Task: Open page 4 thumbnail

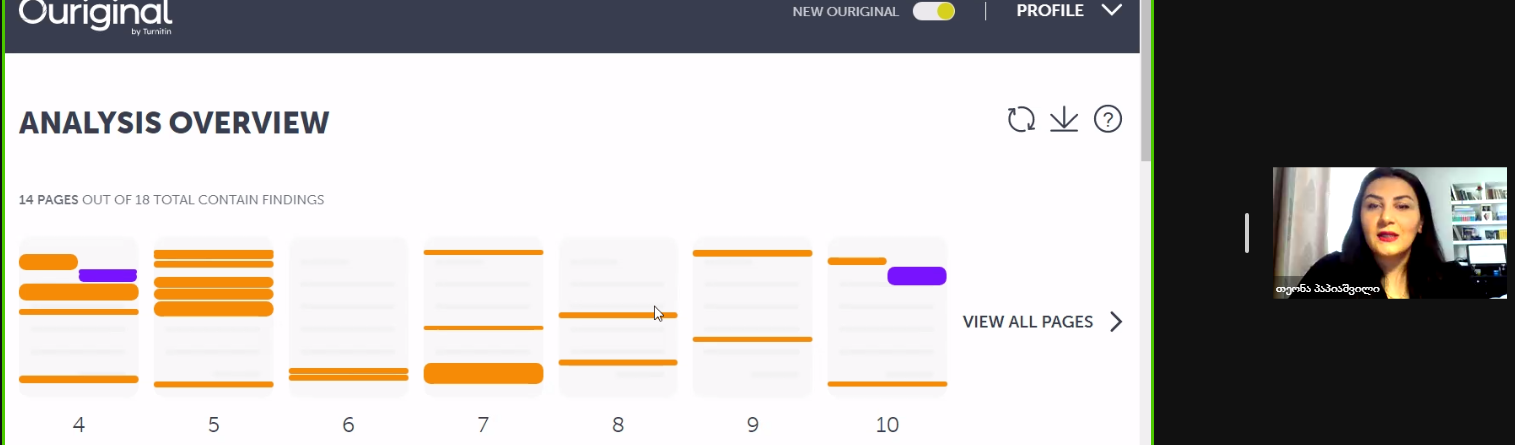Action: click(79, 316)
